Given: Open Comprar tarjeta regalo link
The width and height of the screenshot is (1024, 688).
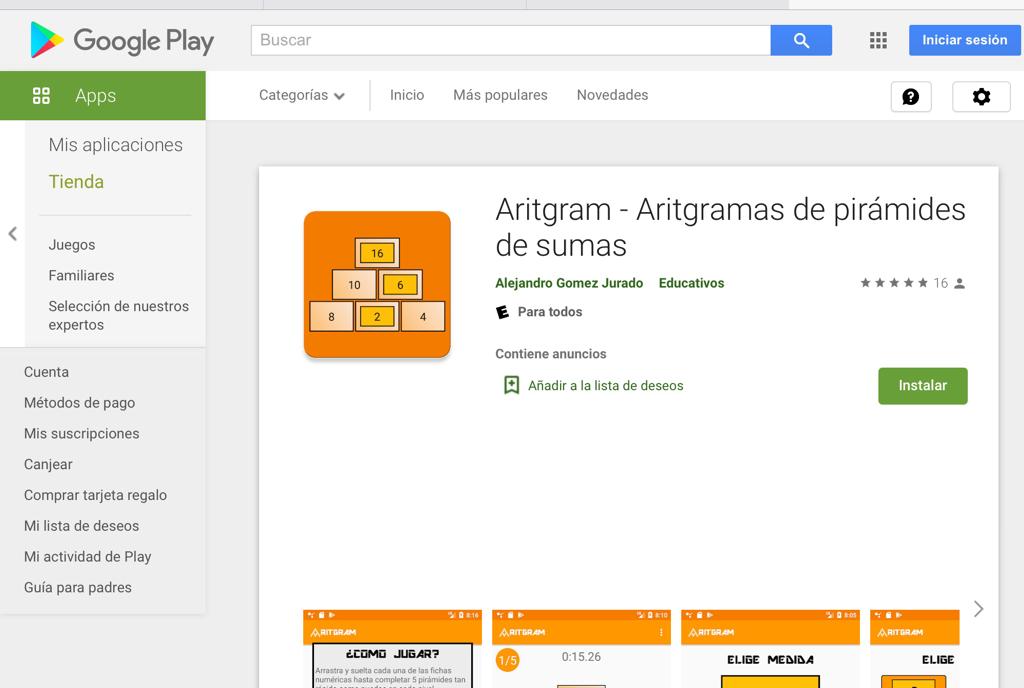Looking at the screenshot, I should pos(95,495).
